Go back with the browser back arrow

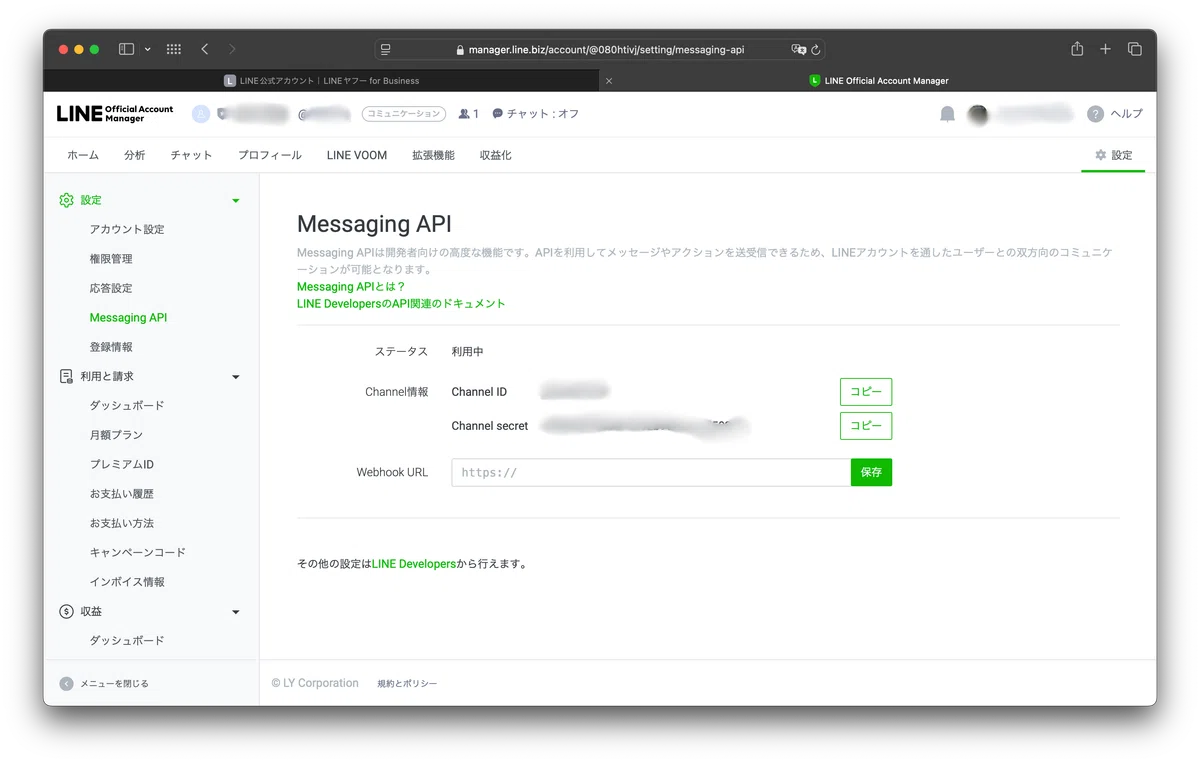204,49
